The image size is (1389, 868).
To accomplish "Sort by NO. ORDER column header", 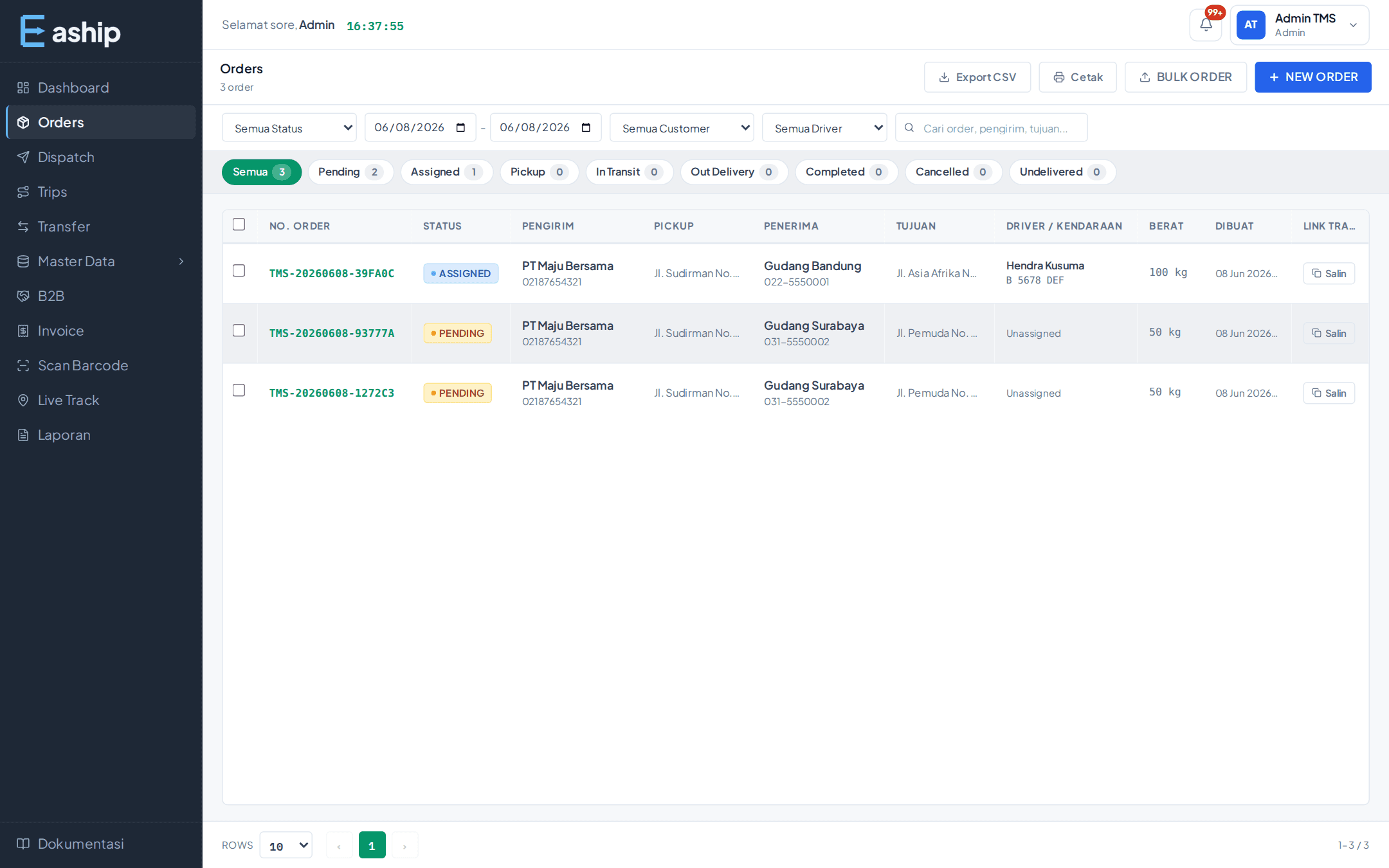I will 300,226.
